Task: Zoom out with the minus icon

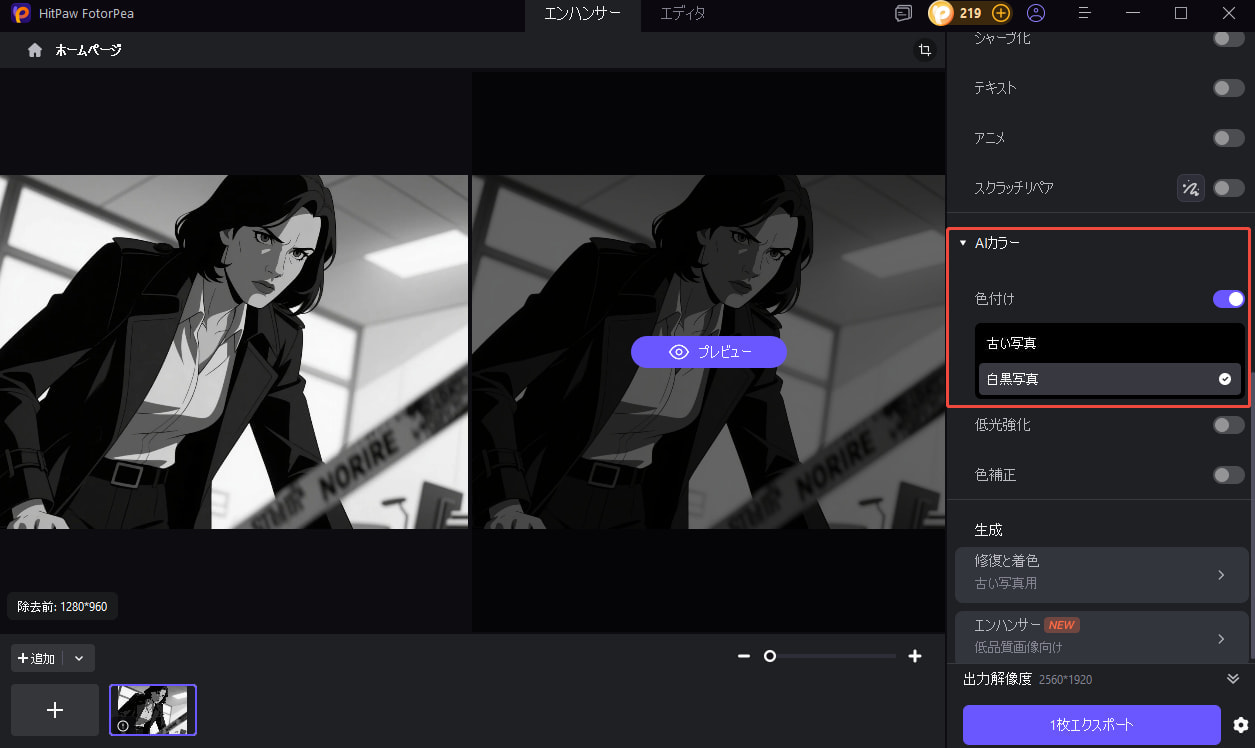Action: [744, 656]
